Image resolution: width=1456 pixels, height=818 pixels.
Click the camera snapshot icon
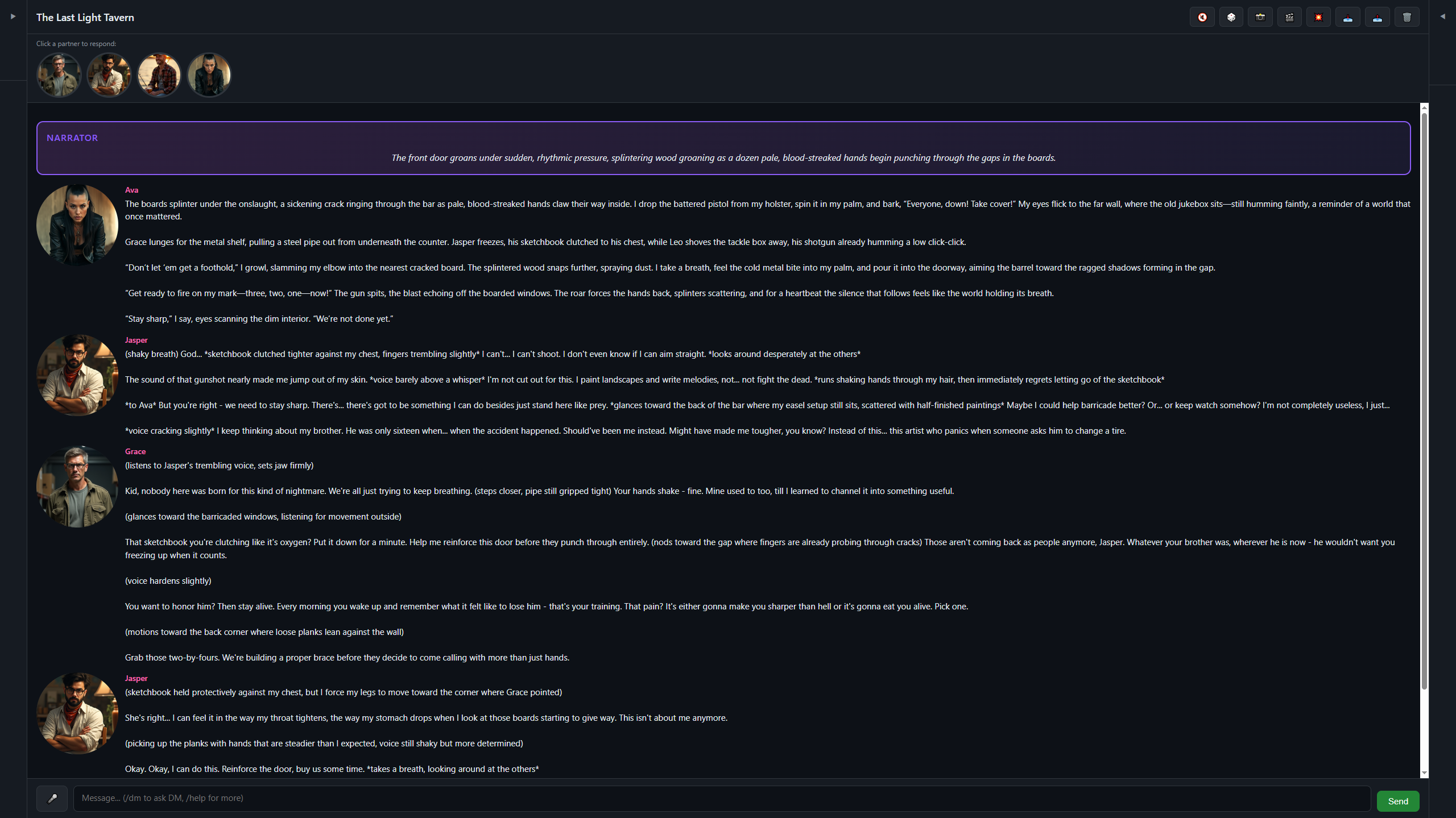pos(1260,17)
